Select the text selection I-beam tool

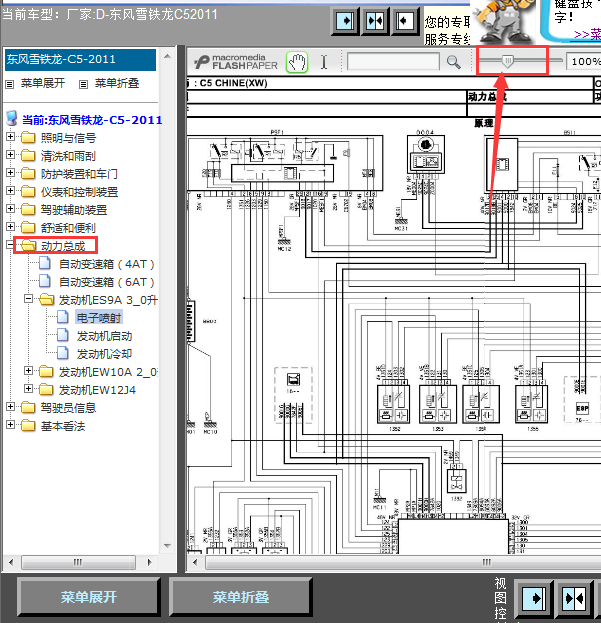click(324, 62)
